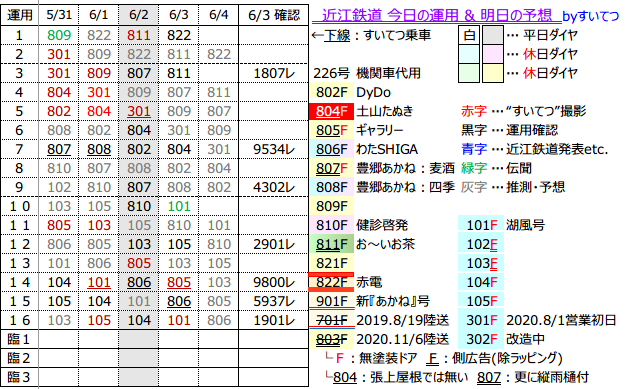This screenshot has height=389, width=625.
Task: Click the 822F 赤電 legend entry
Action: [347, 283]
